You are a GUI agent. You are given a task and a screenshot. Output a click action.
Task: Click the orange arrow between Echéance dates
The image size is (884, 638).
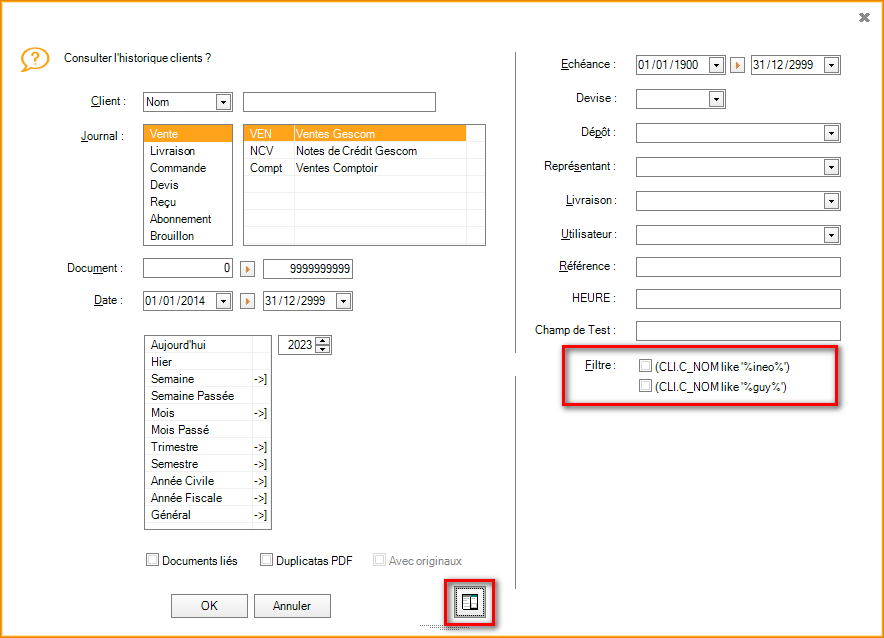[738, 65]
